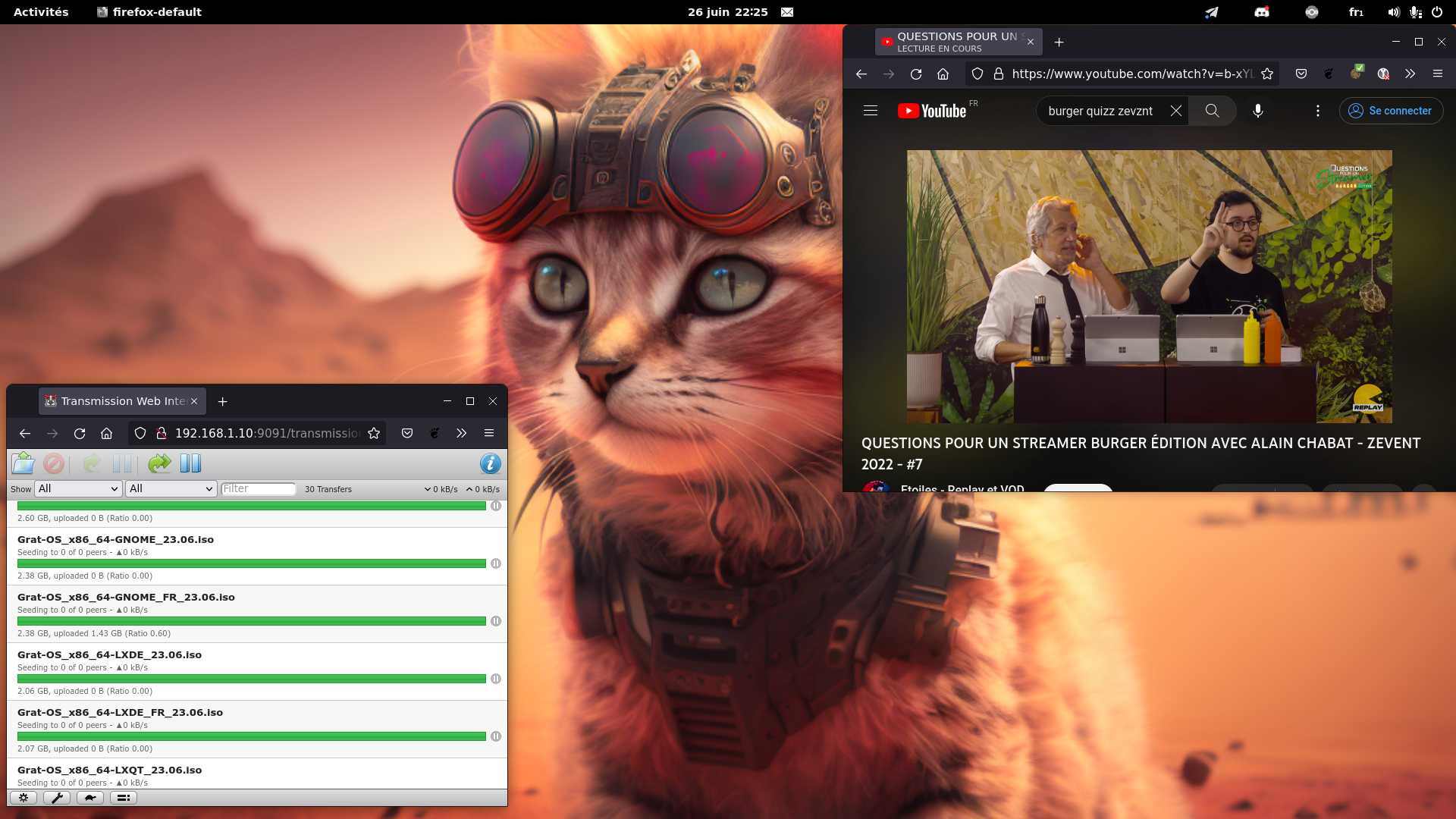Pause all torrents with blue icon

tap(190, 463)
